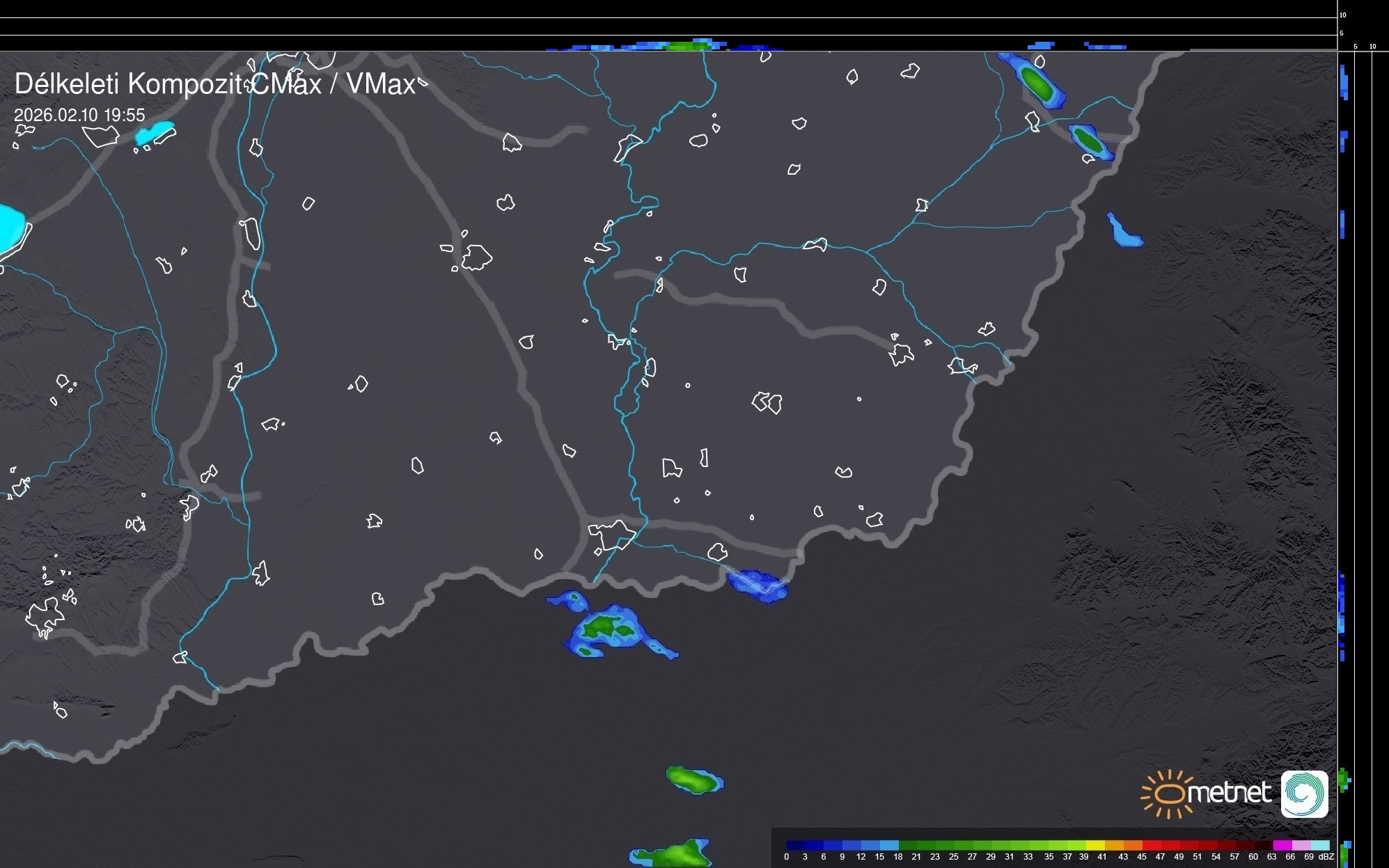Viewport: 1389px width, 868px height.
Task: Click the green elongated echo in northeast corner
Action: click(x=1038, y=84)
